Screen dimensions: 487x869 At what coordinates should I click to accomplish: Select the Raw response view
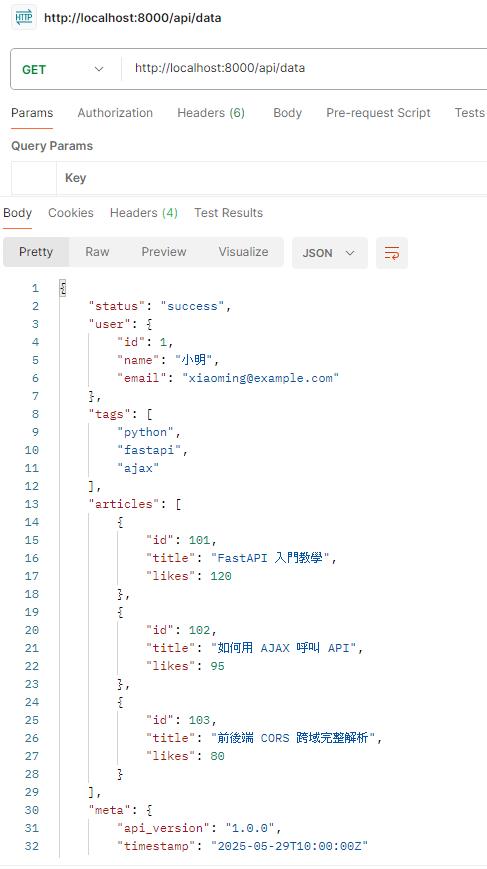(97, 252)
